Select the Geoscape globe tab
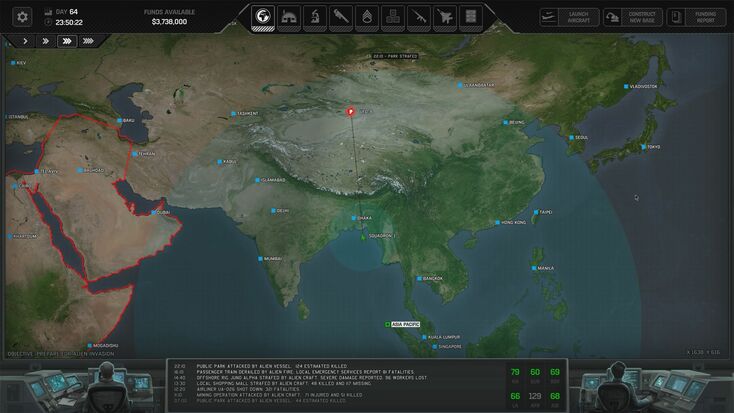Screen dimensions: 734x413 [x=263, y=17]
